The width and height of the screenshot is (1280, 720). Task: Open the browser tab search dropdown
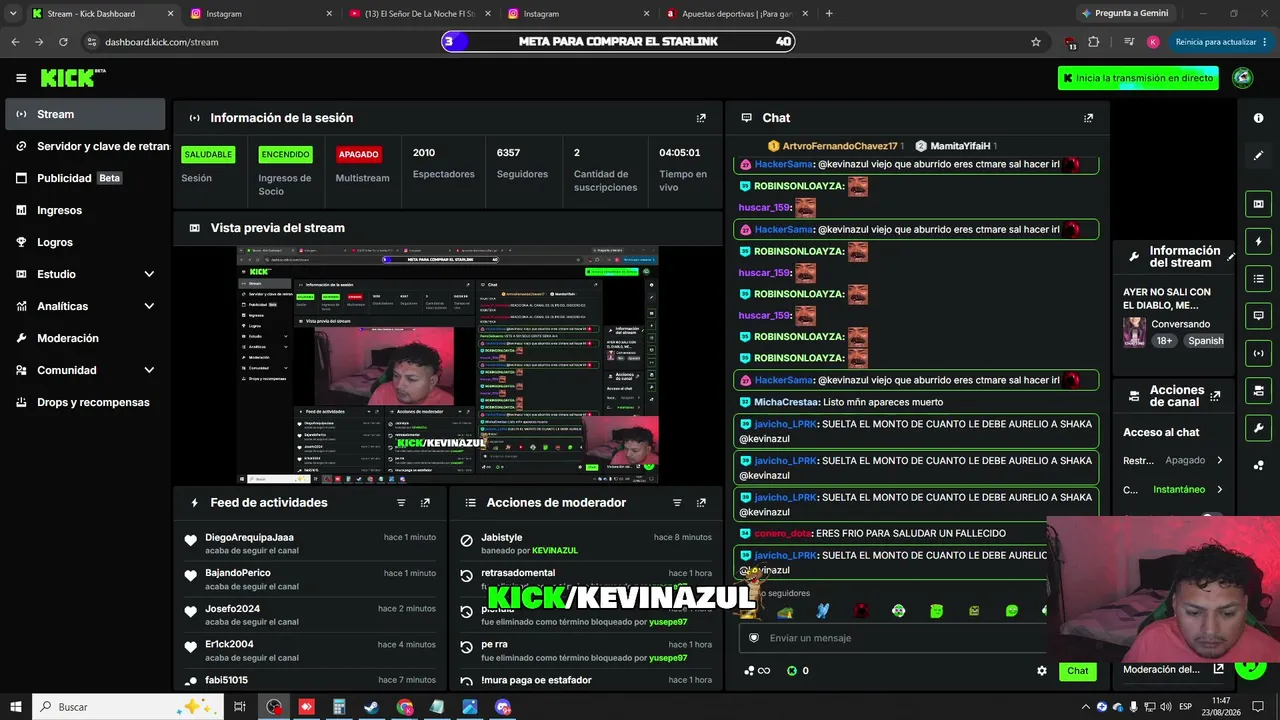tap(13, 14)
